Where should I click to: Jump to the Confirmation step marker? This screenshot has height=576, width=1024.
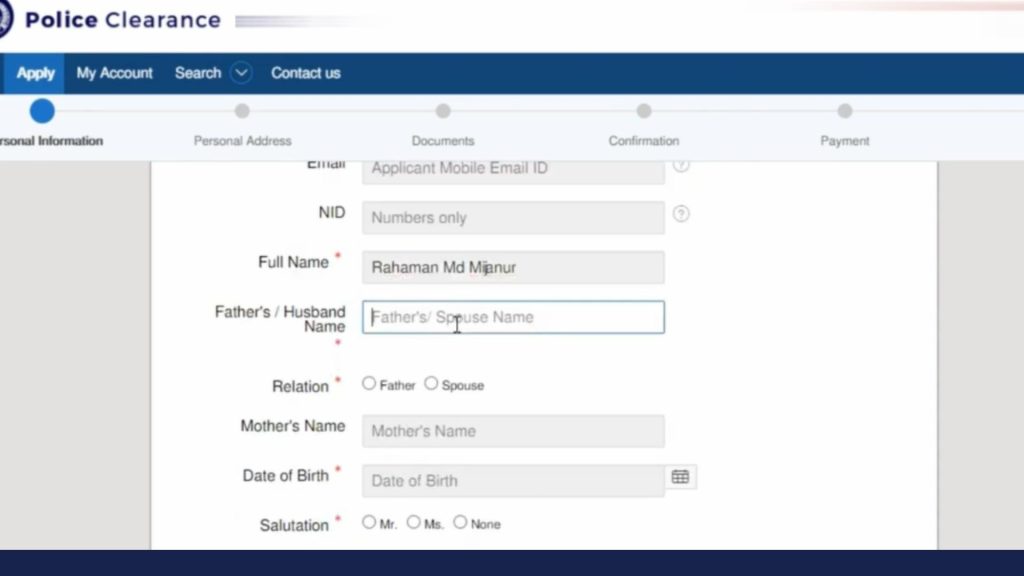point(644,111)
